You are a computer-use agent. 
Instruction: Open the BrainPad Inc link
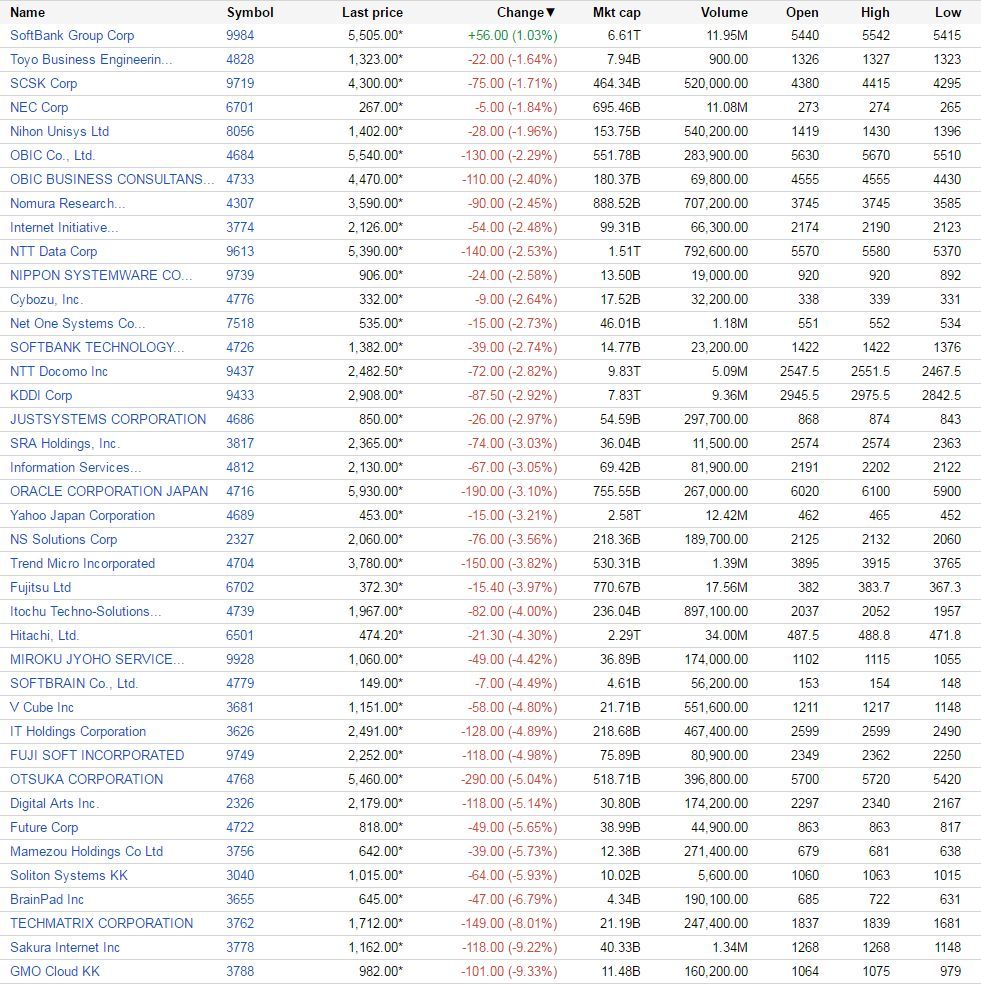(x=46, y=899)
